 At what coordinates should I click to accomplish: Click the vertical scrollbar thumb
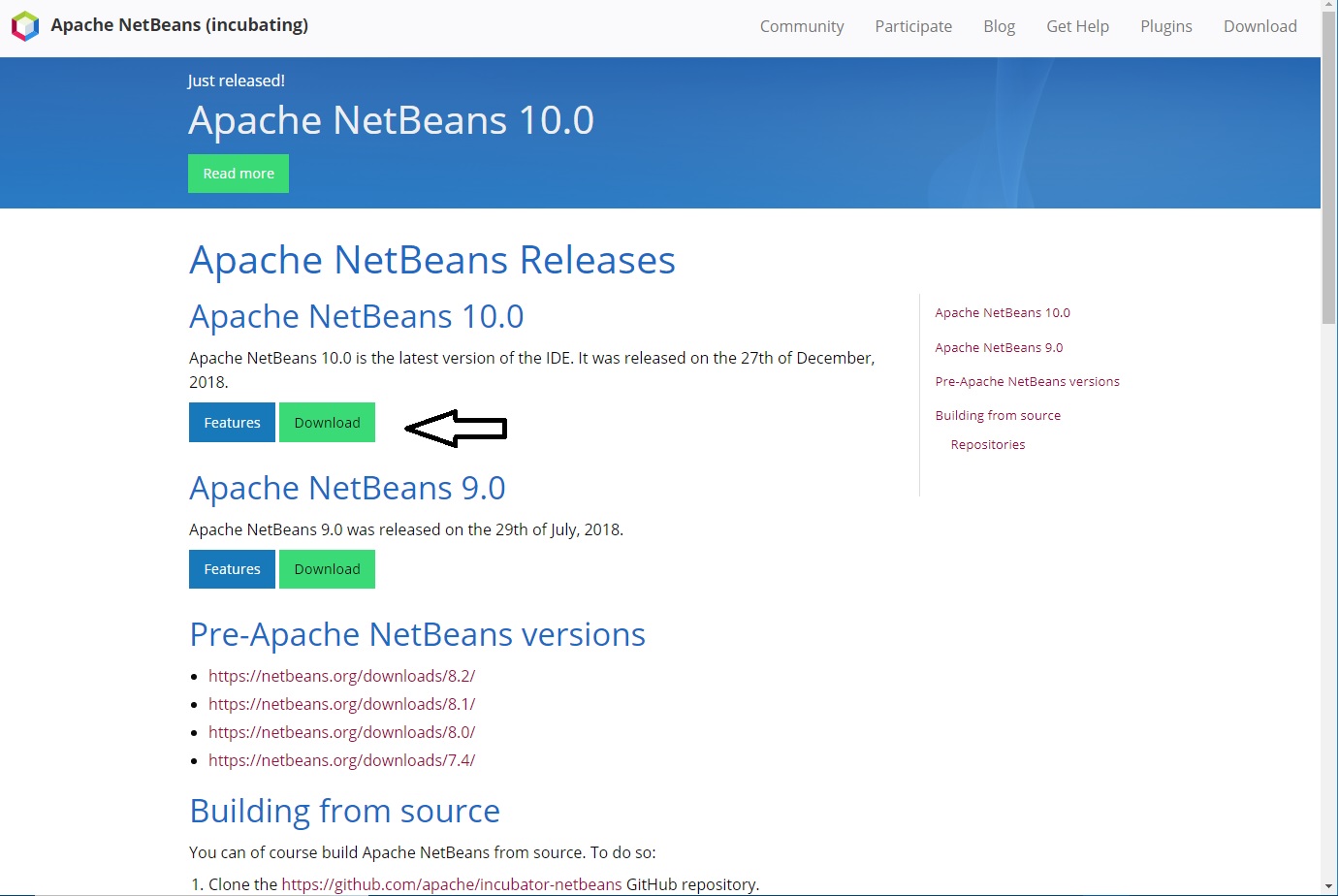click(1329, 170)
